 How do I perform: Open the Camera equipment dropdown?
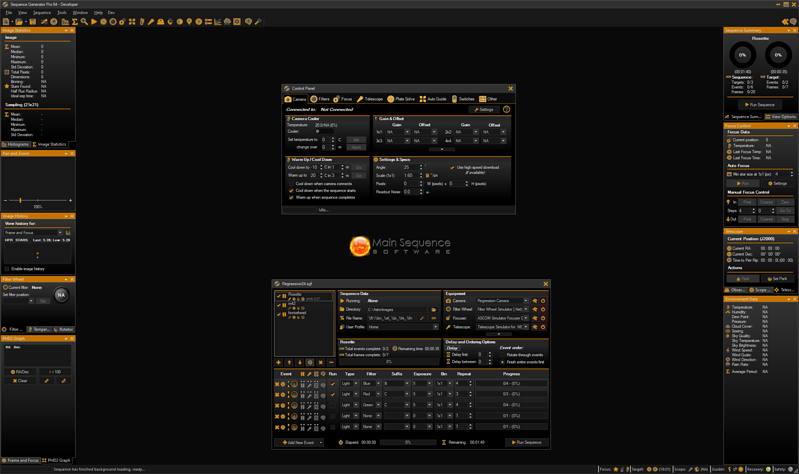526,301
